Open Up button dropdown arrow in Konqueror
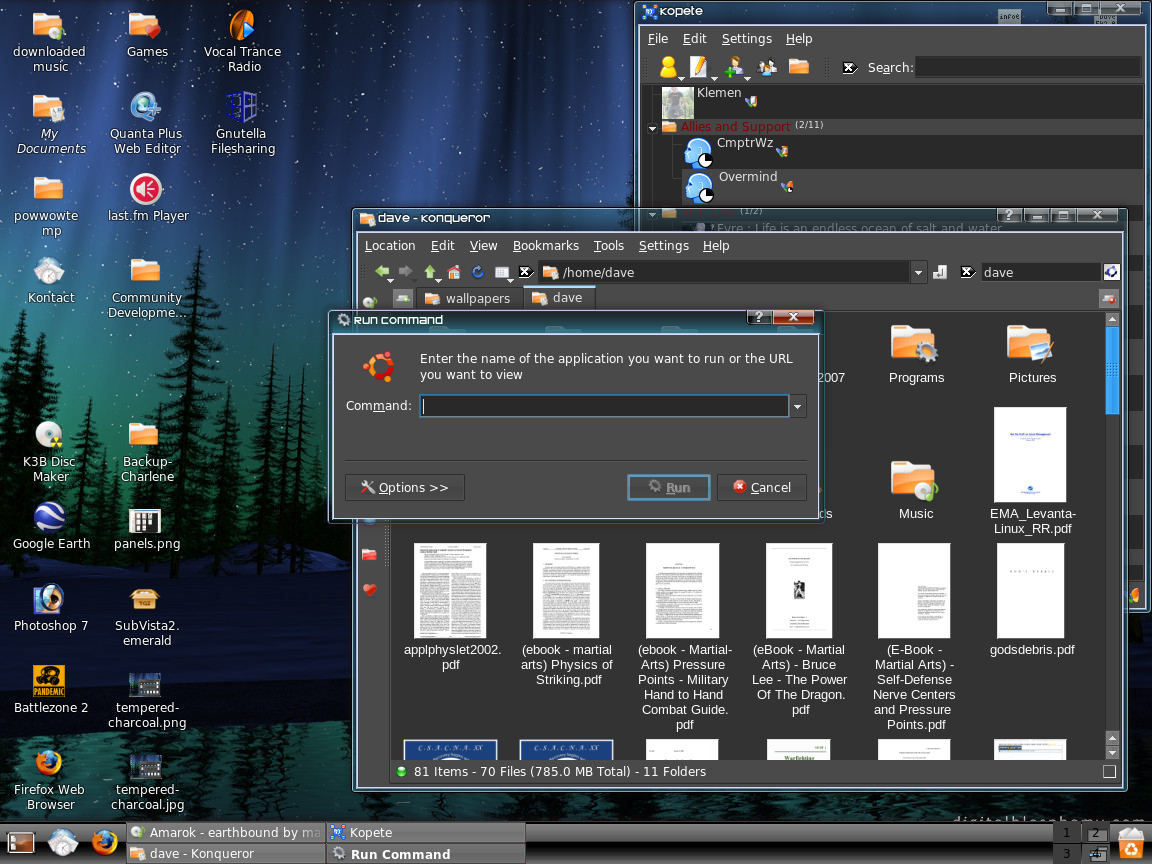 coord(439,281)
